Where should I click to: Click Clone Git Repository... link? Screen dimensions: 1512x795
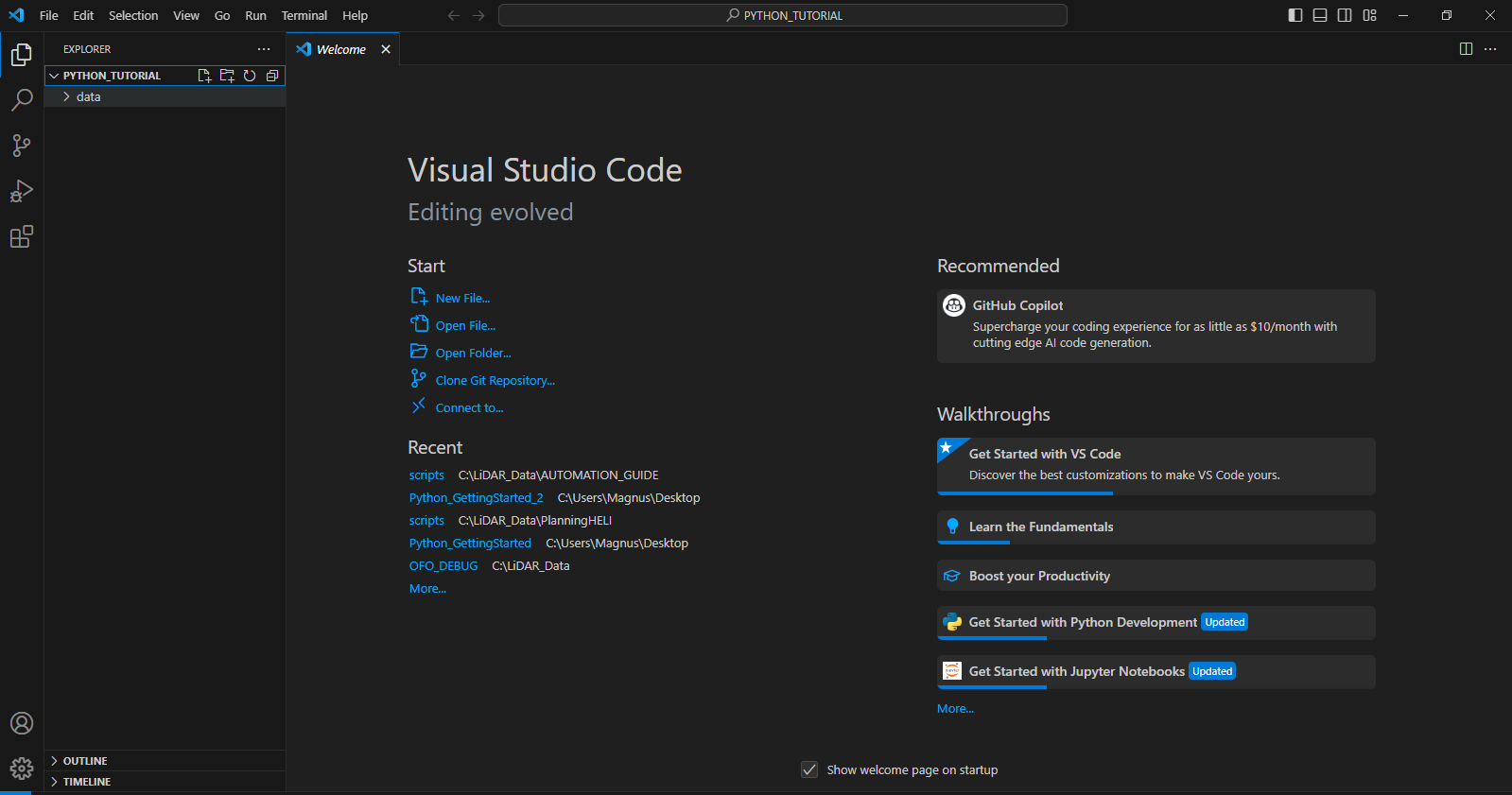coord(495,380)
